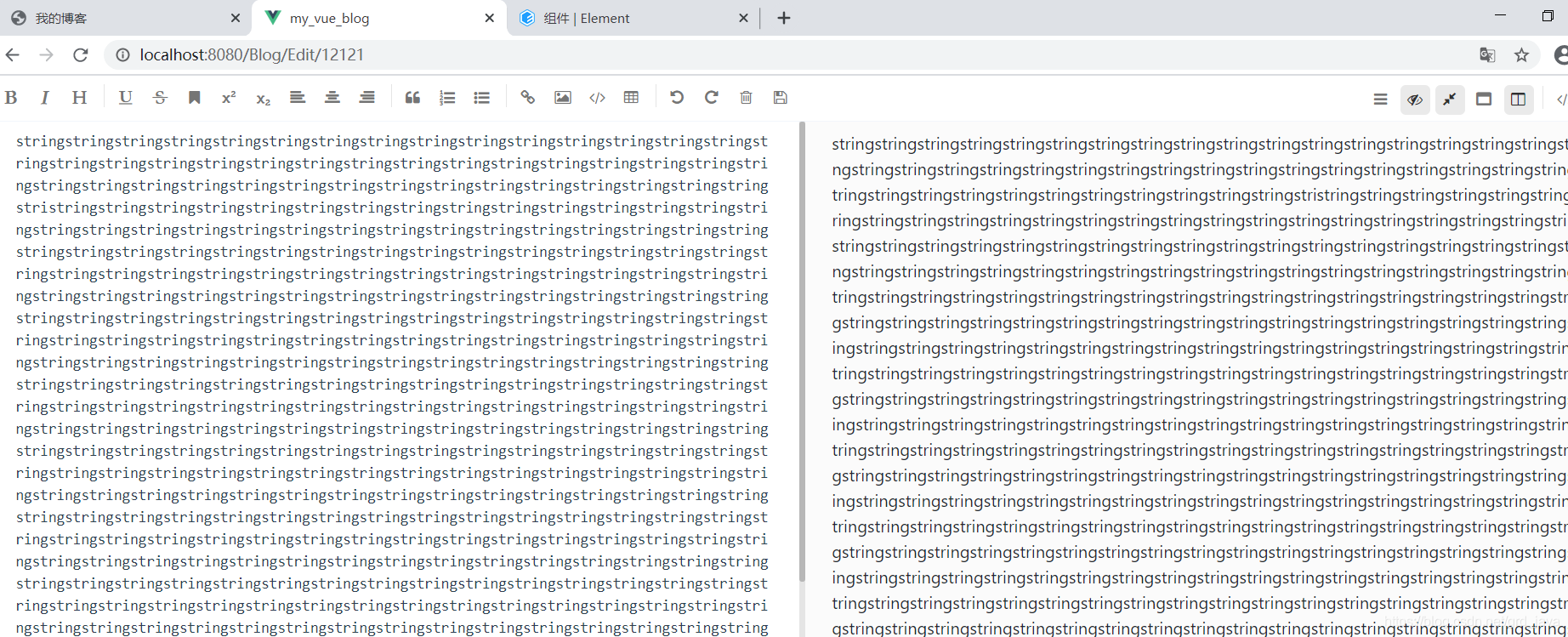Go forward in browser history

tap(47, 54)
